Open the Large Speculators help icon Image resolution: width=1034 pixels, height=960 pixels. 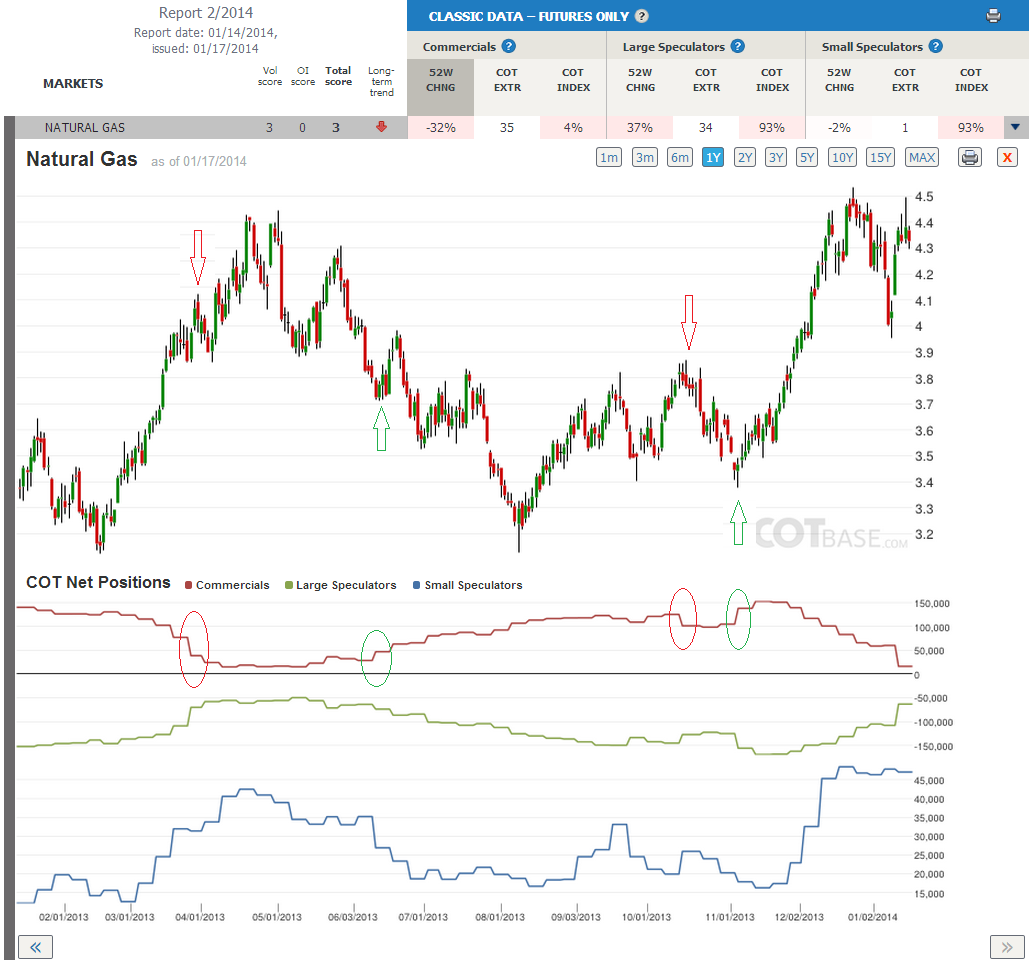[x=738, y=46]
